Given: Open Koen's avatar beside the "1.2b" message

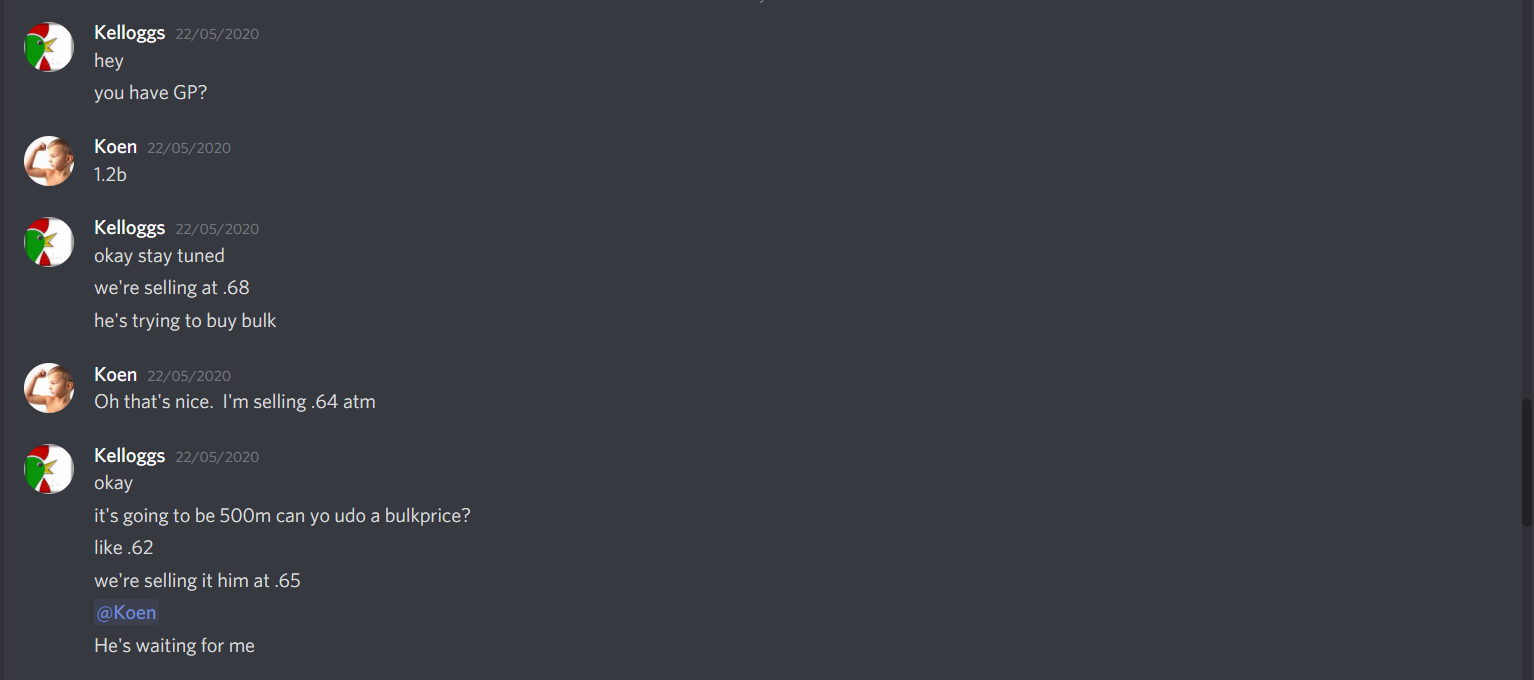Looking at the screenshot, I should 49,161.
